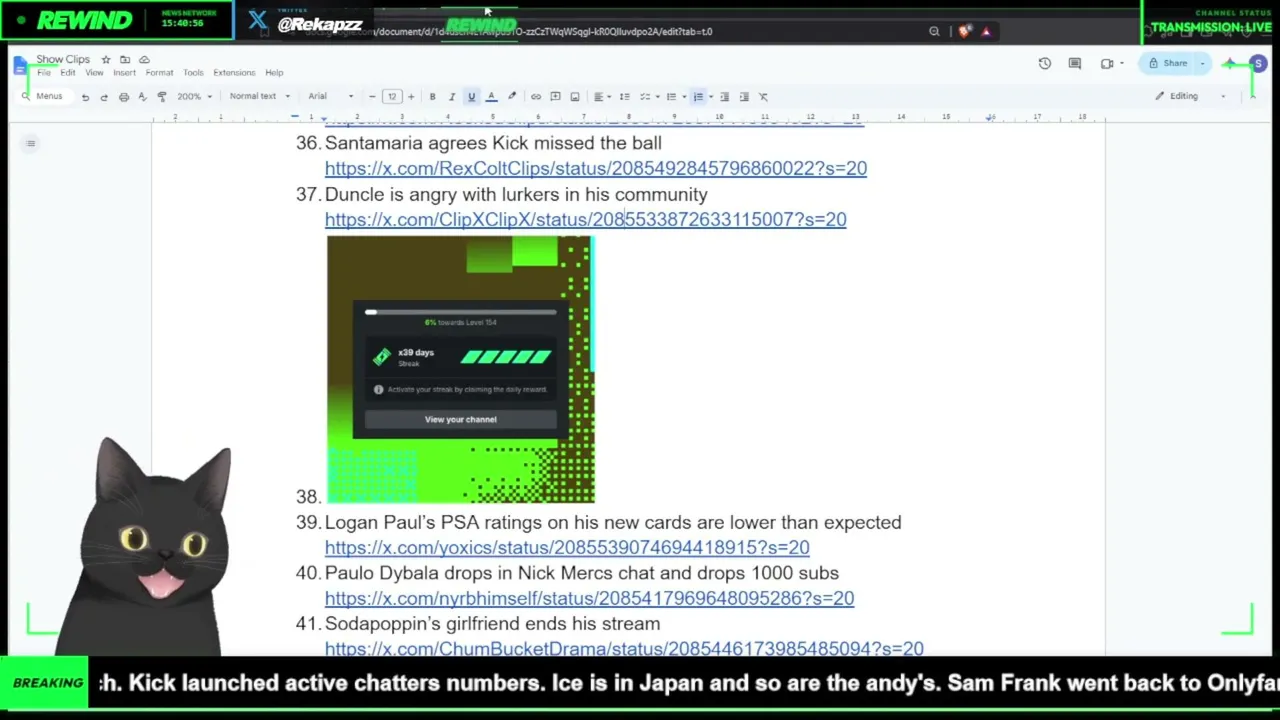The height and width of the screenshot is (720, 1280).
Task: Add a comment from toolbar
Action: coord(555,97)
